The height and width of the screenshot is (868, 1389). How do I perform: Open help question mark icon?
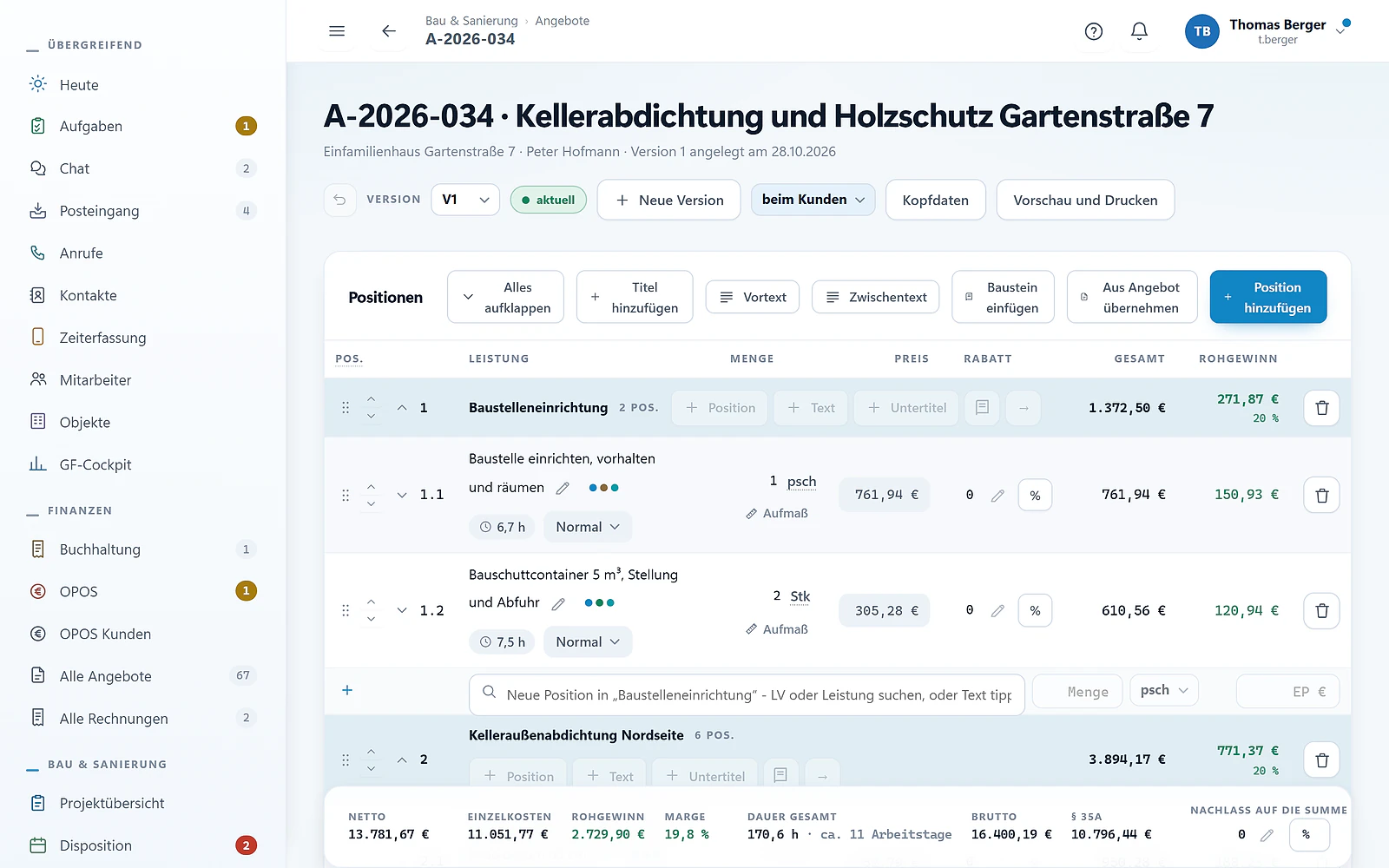(x=1094, y=31)
